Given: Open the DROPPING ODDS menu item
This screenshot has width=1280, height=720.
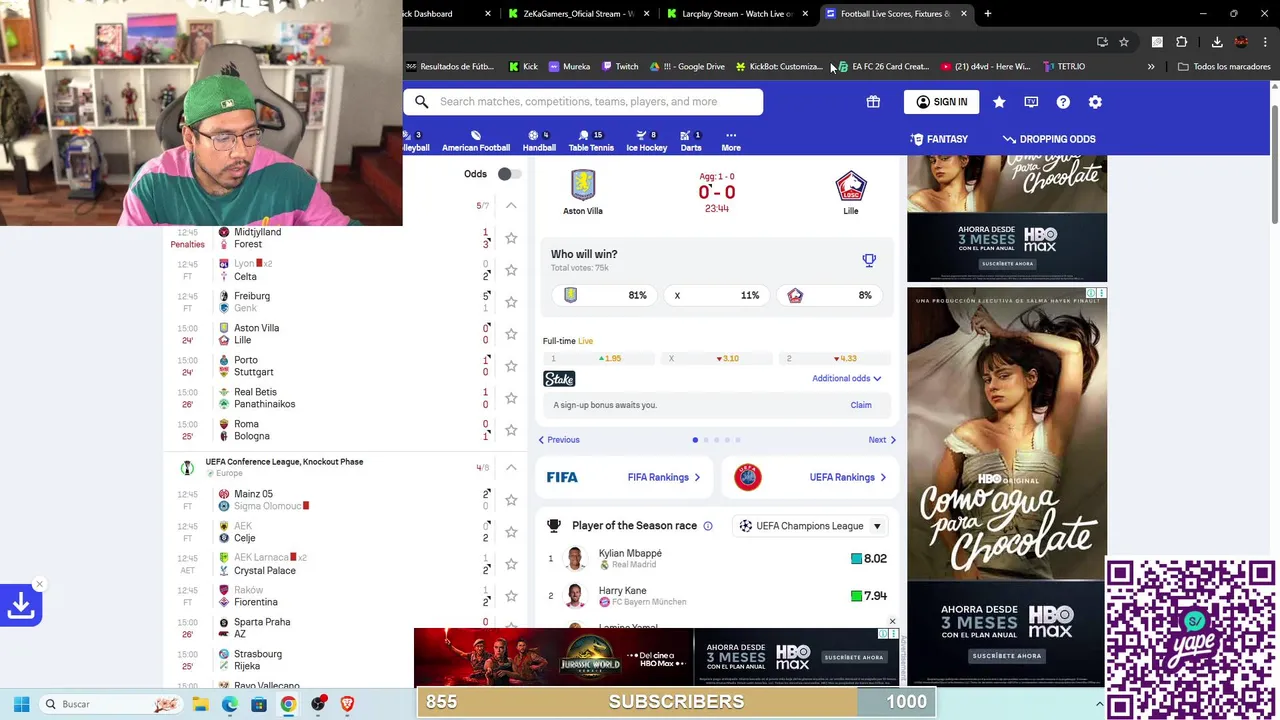Looking at the screenshot, I should point(1049,139).
